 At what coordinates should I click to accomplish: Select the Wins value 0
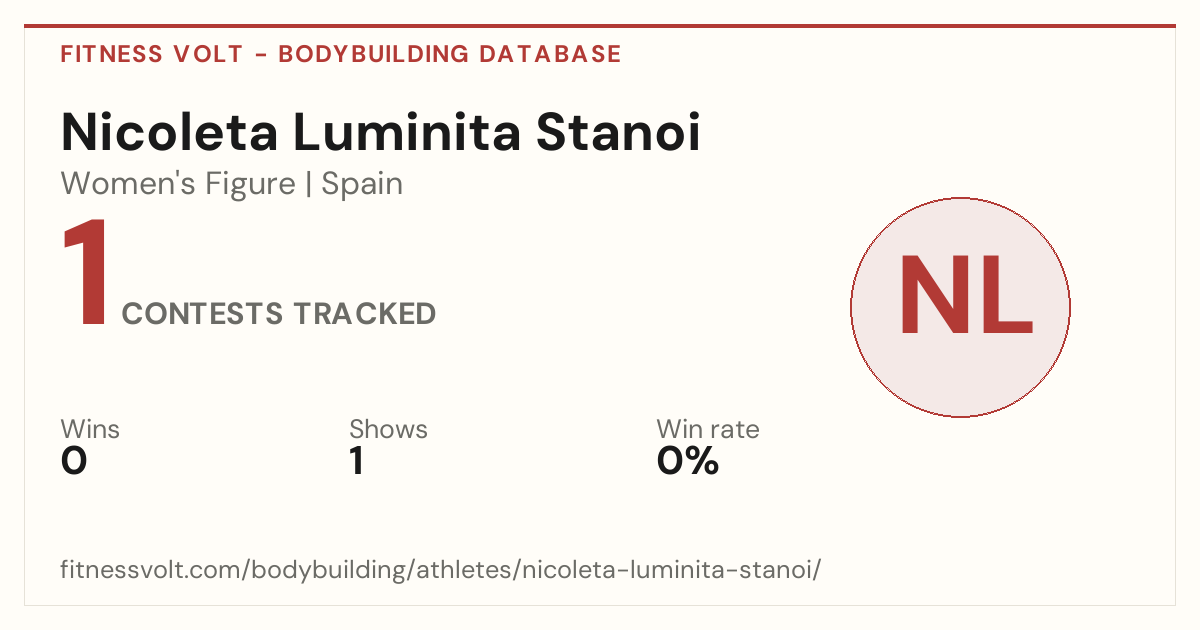(74, 461)
